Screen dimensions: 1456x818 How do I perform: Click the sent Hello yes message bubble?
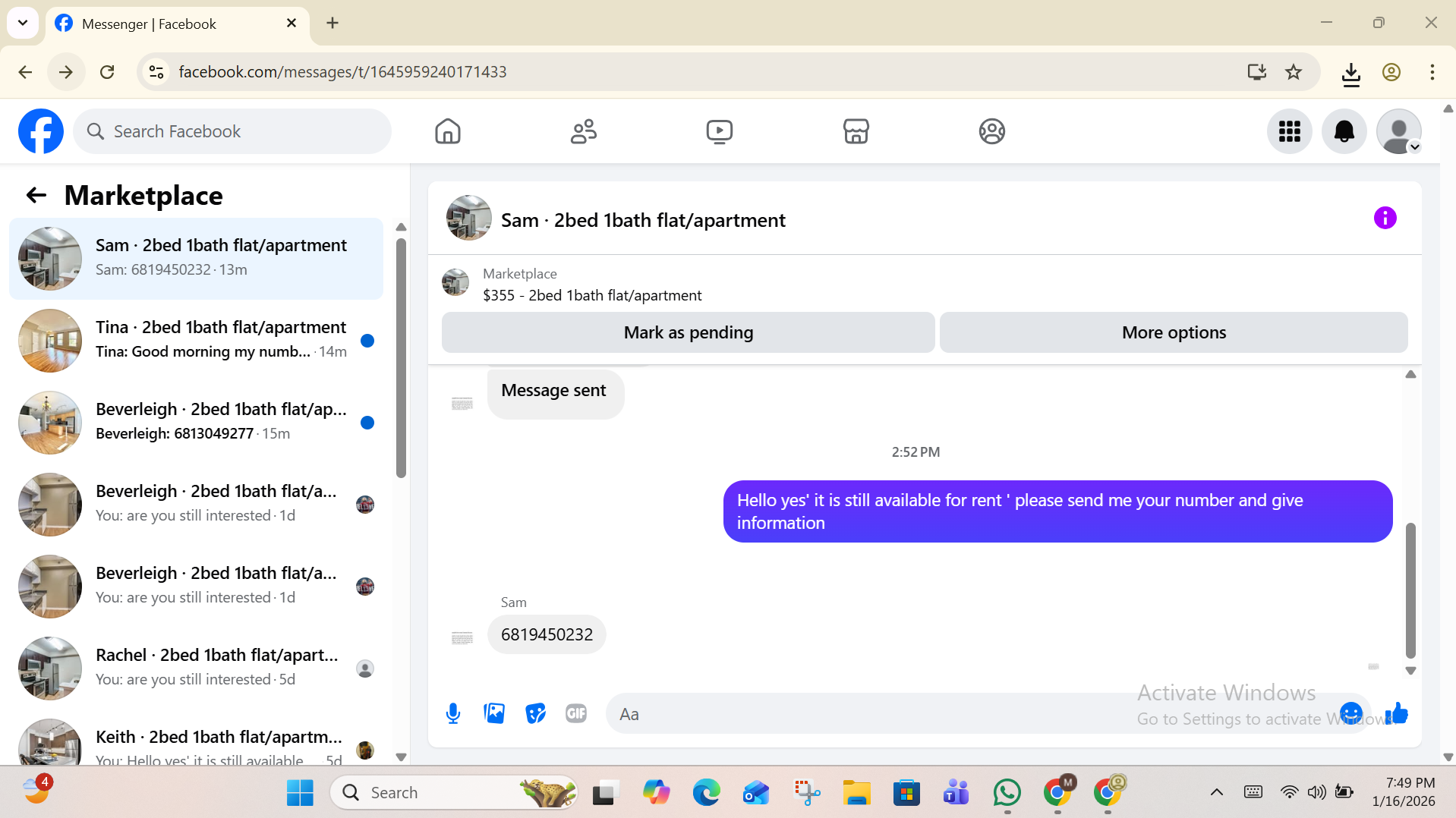(x=1057, y=511)
